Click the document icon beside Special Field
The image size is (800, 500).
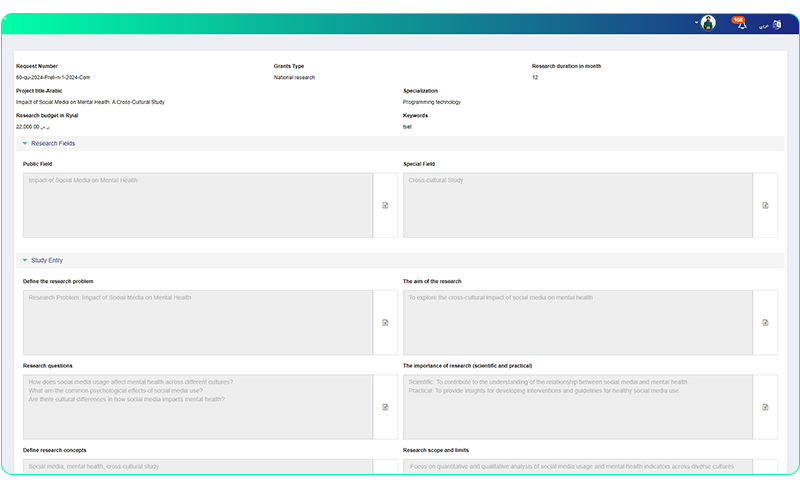(765, 205)
